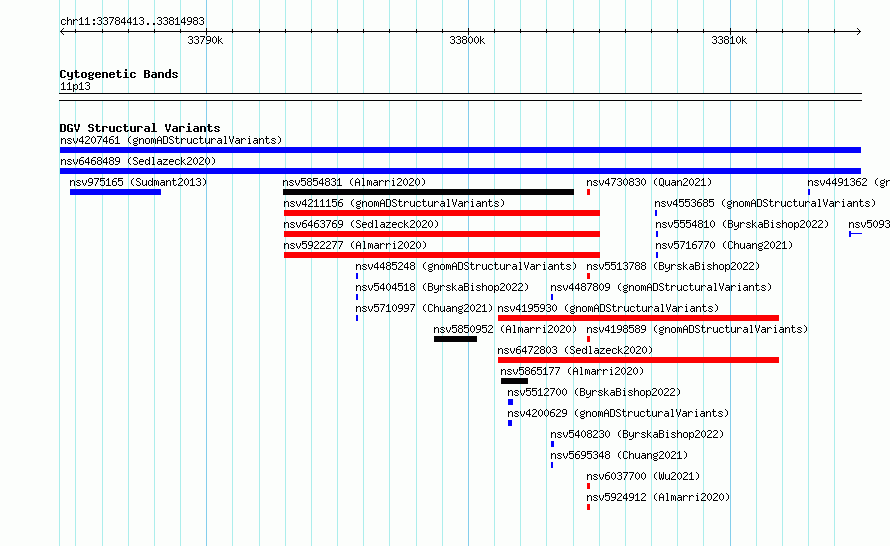890x546 pixels.
Task: Open the nsv4200629 gnomADStructuralVariants label
Action: [x=618, y=413]
